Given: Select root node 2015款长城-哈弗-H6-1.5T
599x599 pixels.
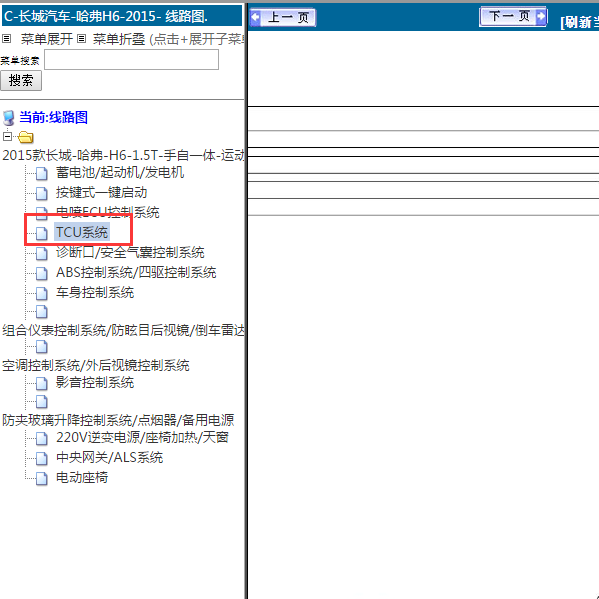Looking at the screenshot, I should (123, 155).
